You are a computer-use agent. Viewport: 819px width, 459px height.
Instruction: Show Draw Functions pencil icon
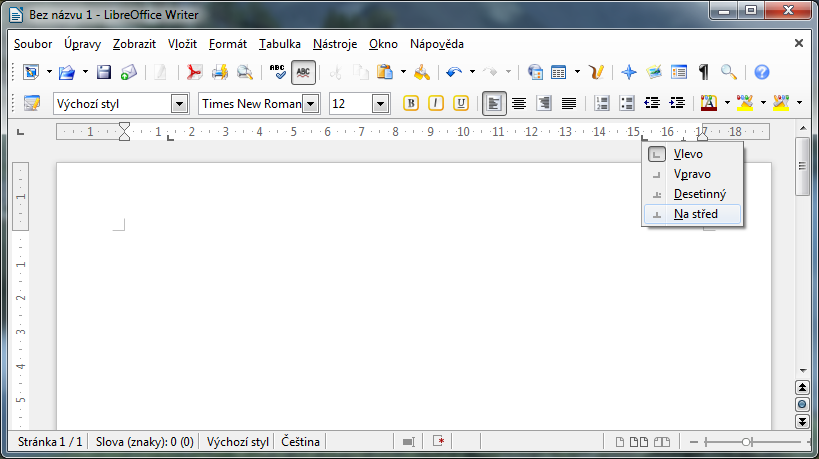click(x=596, y=72)
